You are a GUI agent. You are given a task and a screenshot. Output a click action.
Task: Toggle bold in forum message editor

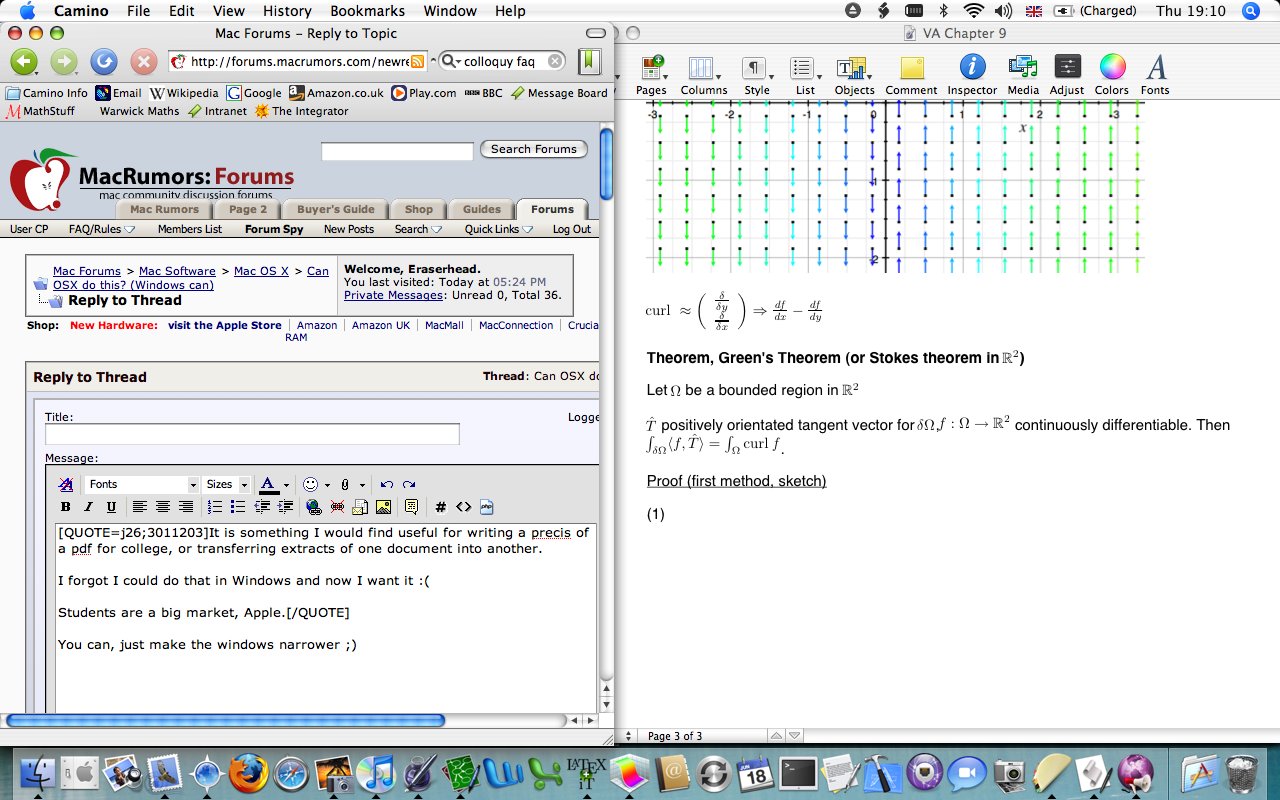click(x=66, y=507)
